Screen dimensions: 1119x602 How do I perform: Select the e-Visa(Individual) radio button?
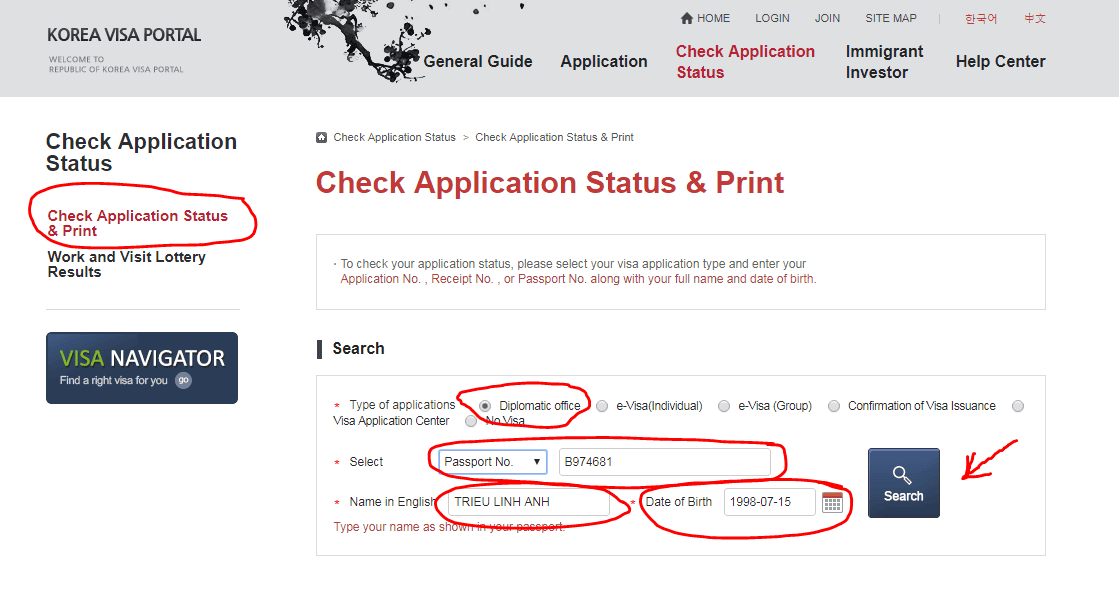[x=602, y=406]
